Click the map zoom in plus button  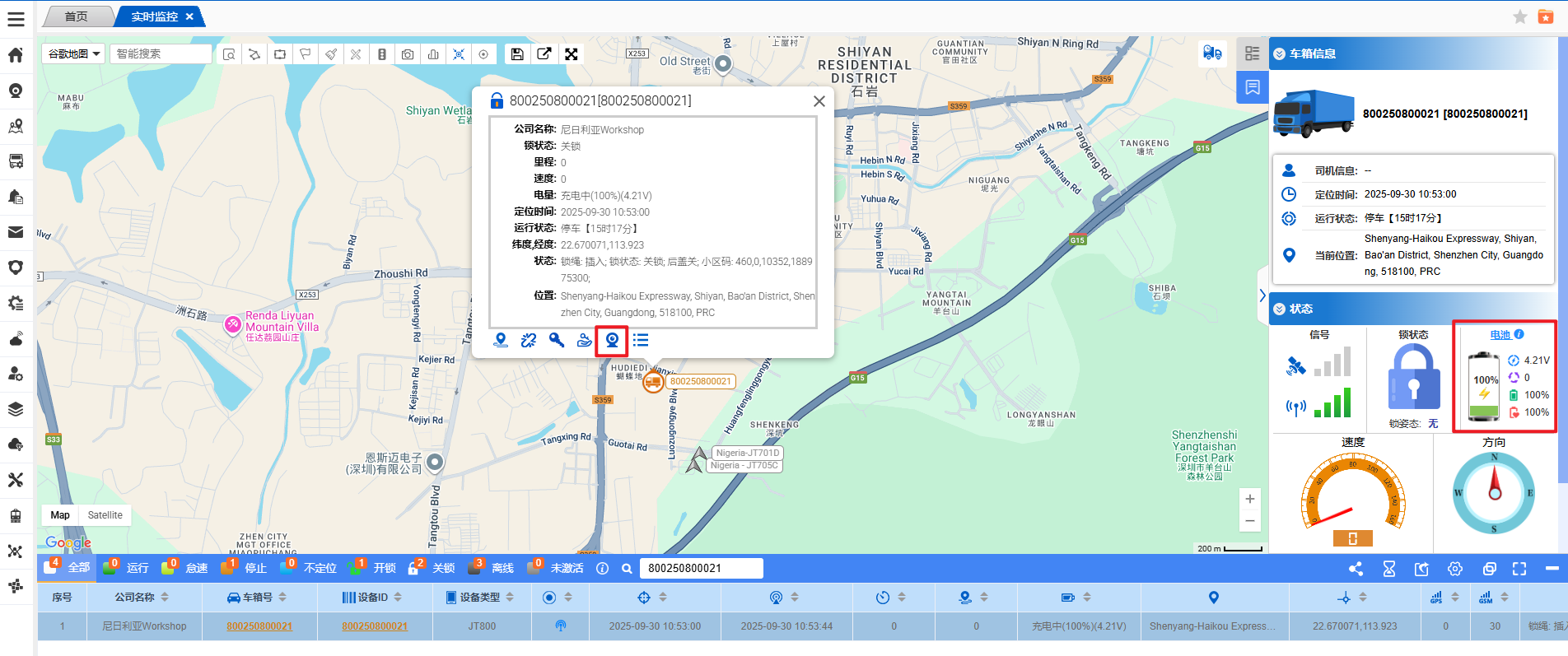pyautogui.click(x=1249, y=499)
